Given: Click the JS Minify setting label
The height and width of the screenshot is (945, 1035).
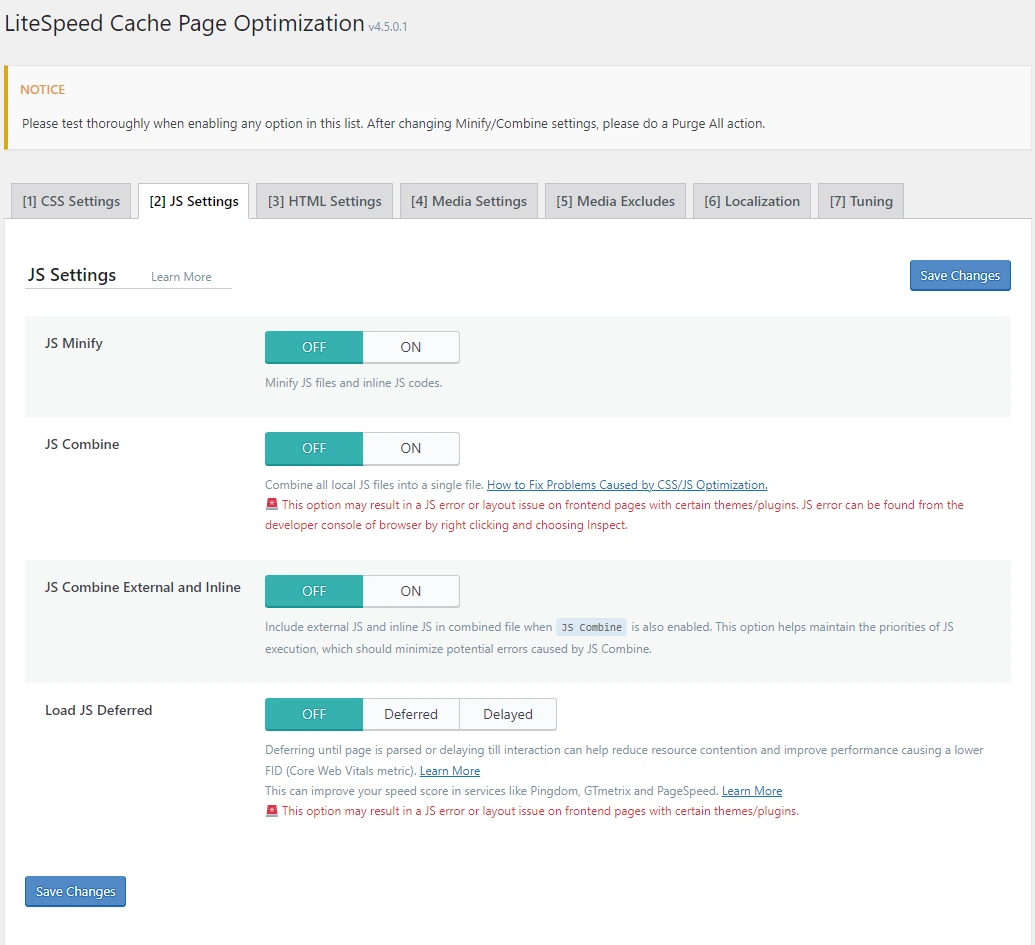Looking at the screenshot, I should click(x=73, y=343).
